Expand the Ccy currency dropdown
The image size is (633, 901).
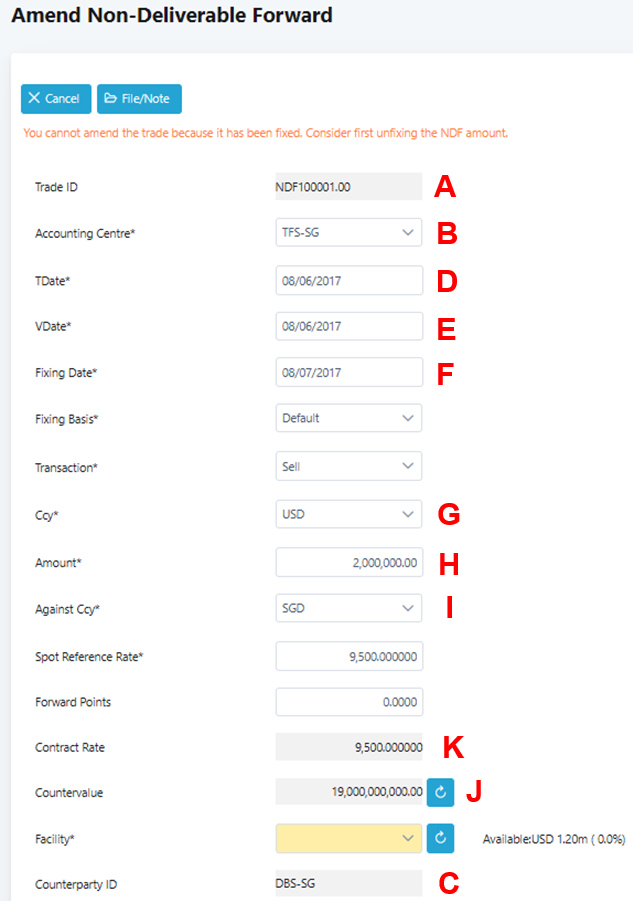coord(348,515)
